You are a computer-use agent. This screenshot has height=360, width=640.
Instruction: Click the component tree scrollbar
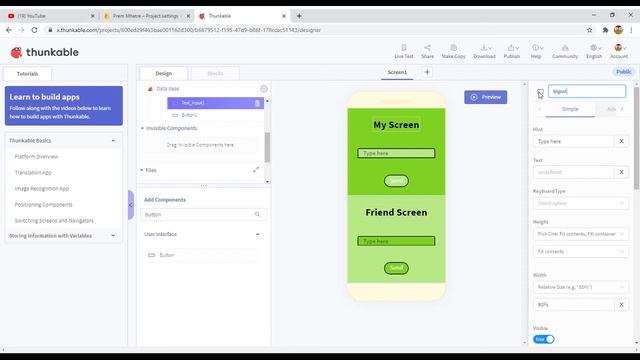(267, 147)
